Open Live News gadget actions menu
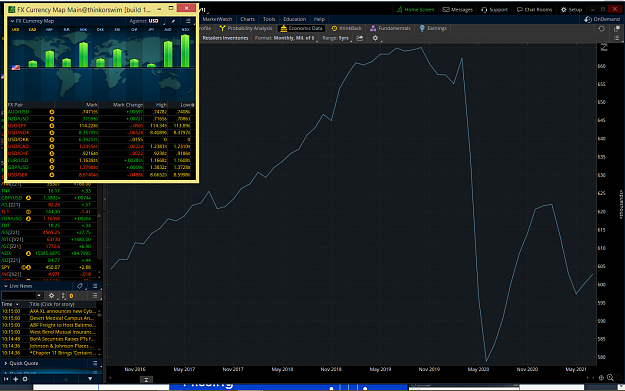 (x=95, y=286)
